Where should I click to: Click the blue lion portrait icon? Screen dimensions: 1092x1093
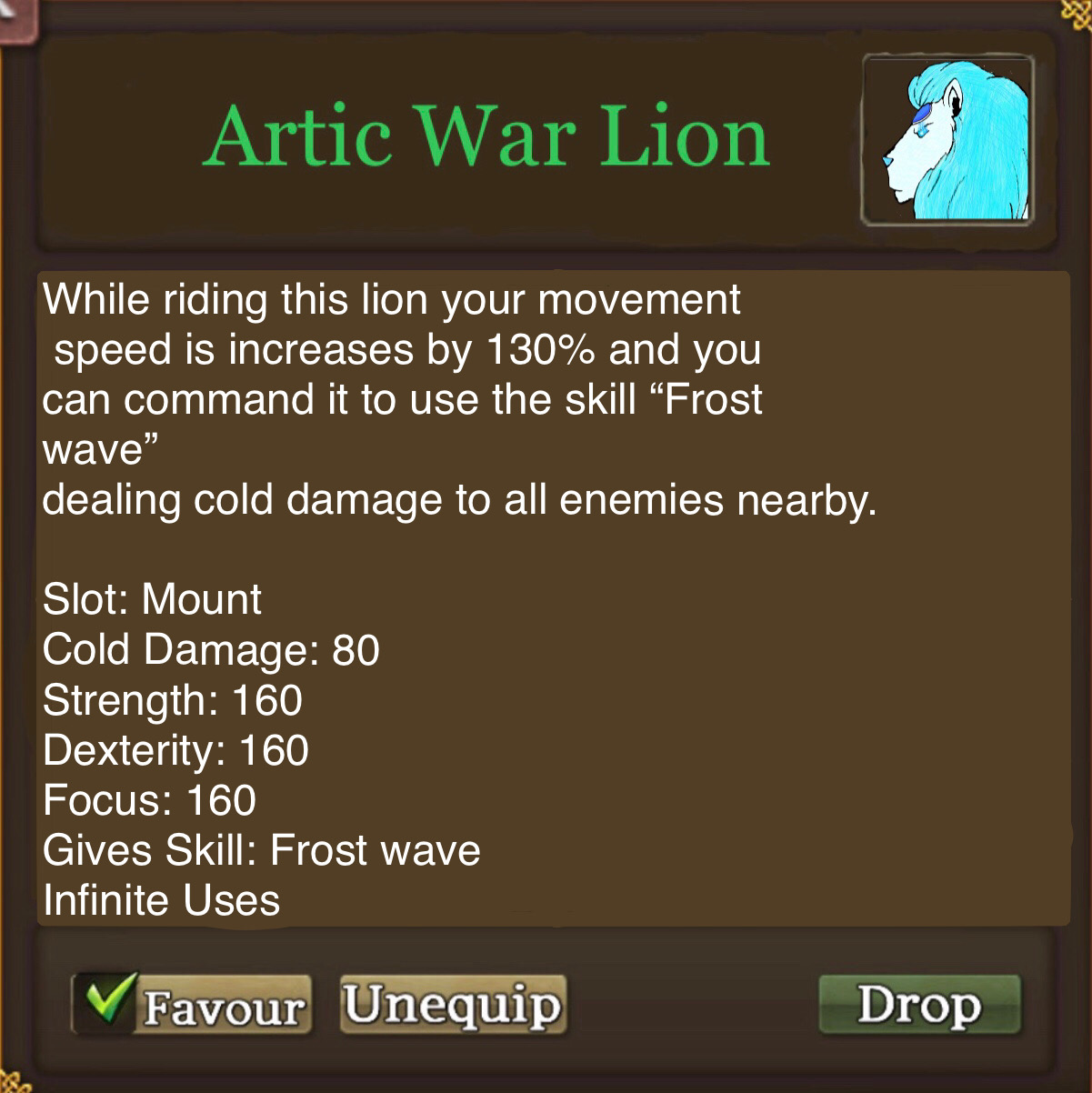coord(947,141)
